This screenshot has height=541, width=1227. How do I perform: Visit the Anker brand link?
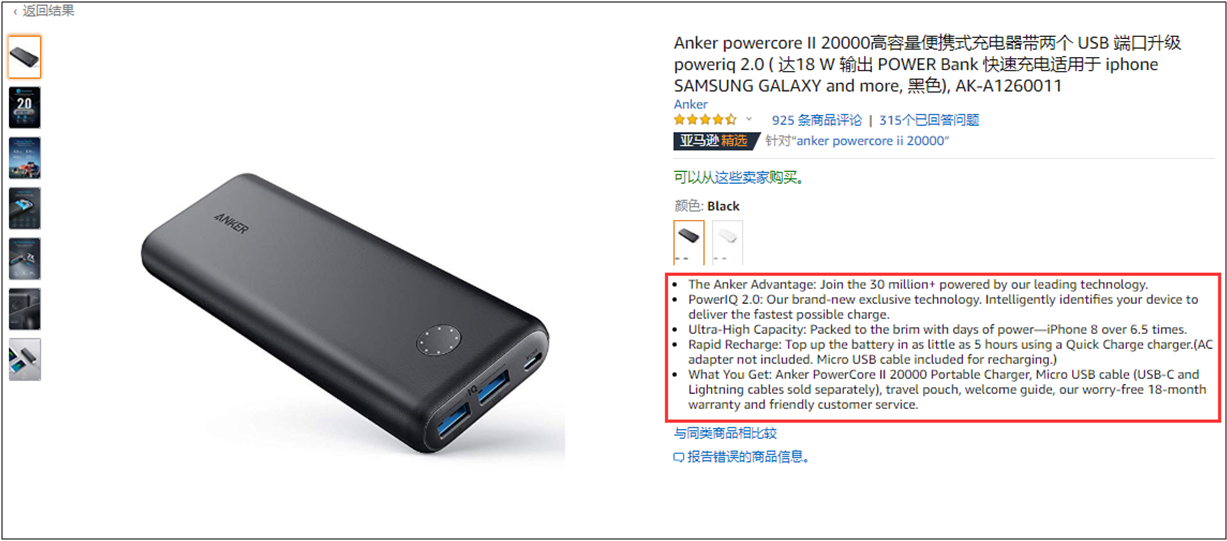point(690,104)
